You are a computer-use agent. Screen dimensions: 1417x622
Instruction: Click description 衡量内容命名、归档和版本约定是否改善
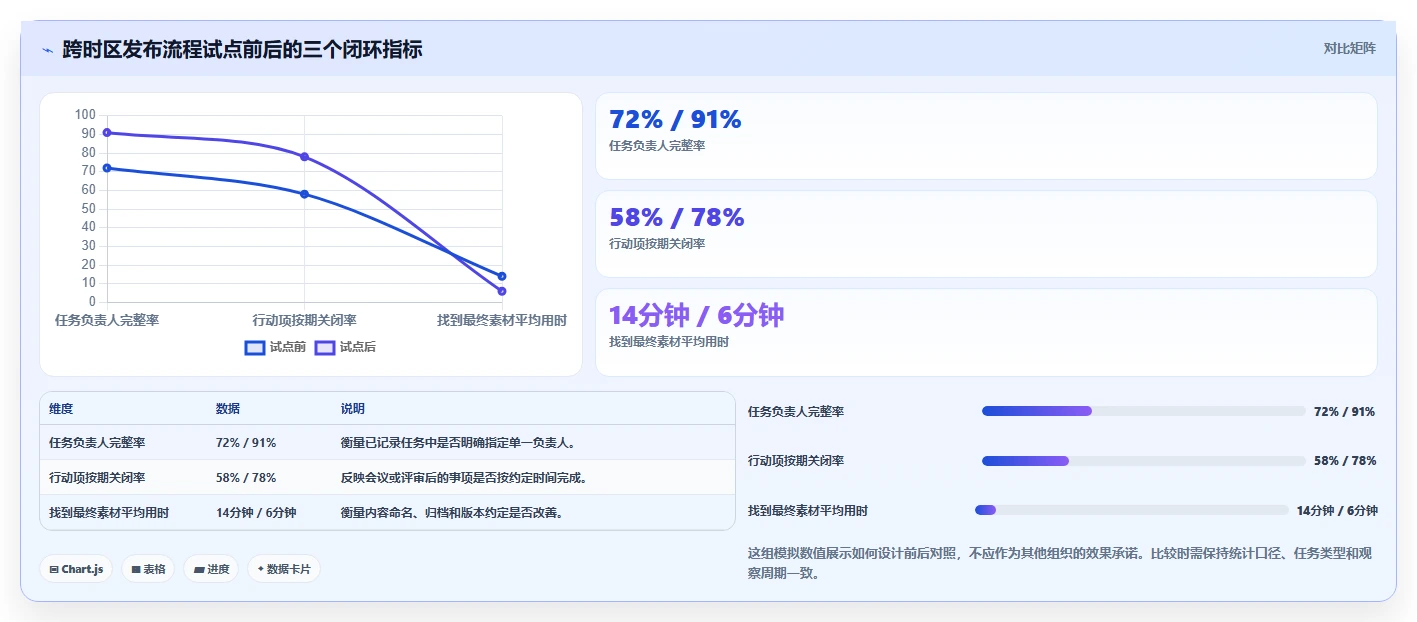pos(452,513)
